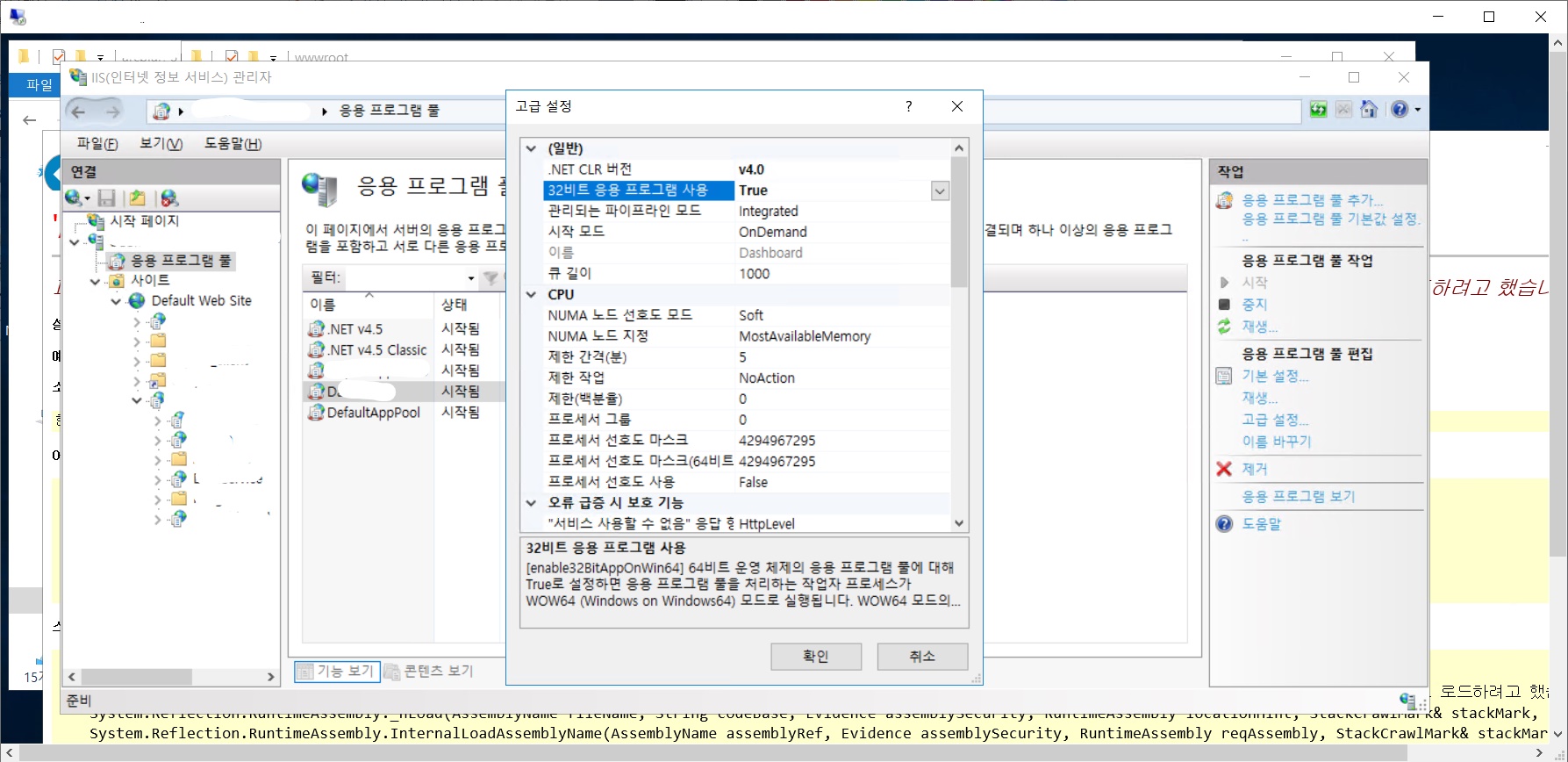Click the 고급 설정... link in 작업

tap(1275, 420)
